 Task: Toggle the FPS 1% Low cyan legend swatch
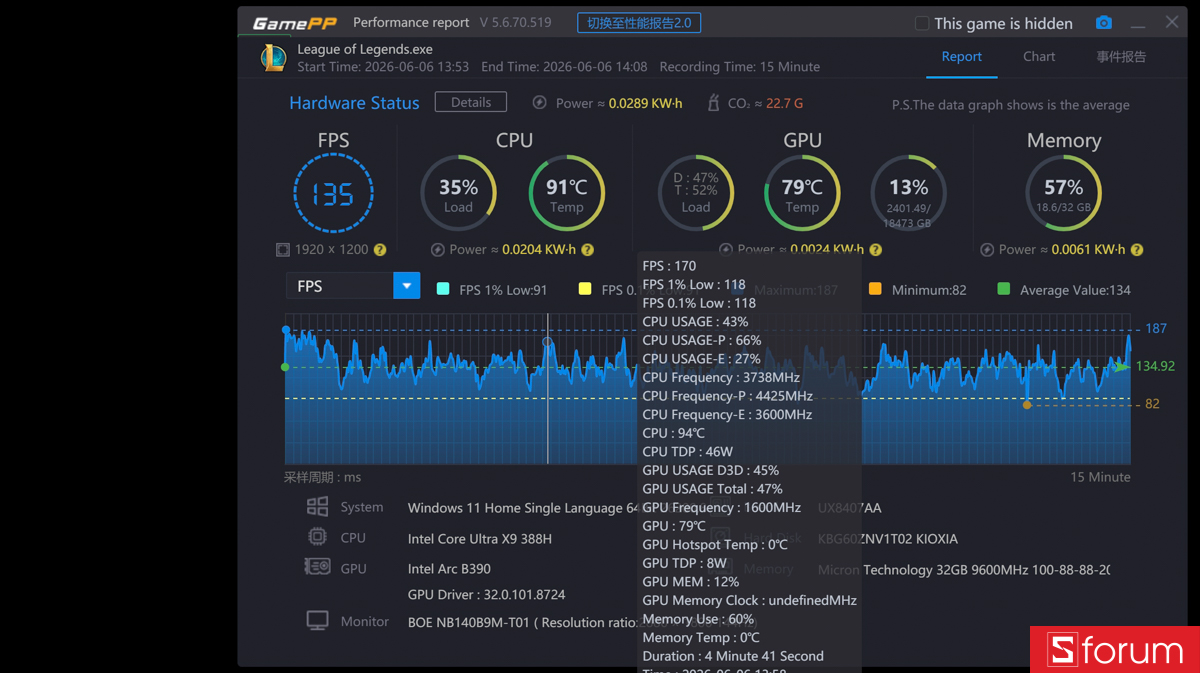click(443, 289)
